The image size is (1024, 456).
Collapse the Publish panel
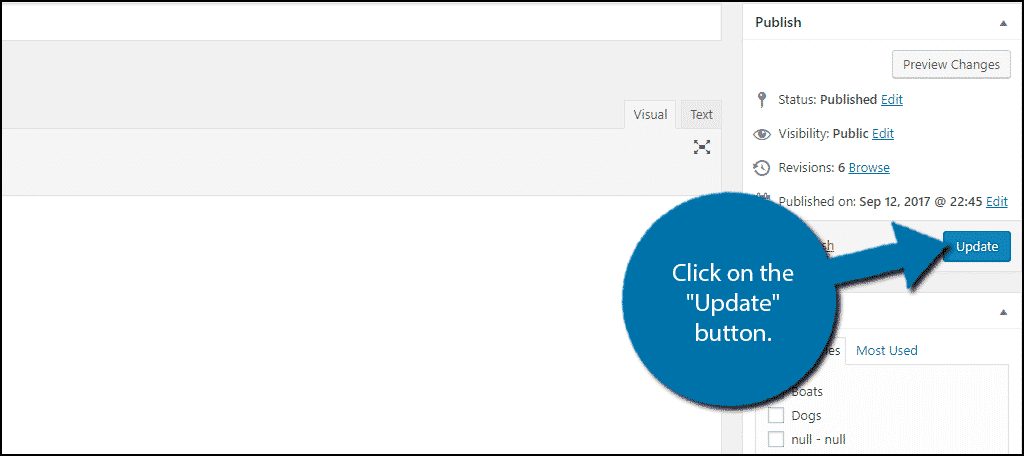click(1003, 22)
